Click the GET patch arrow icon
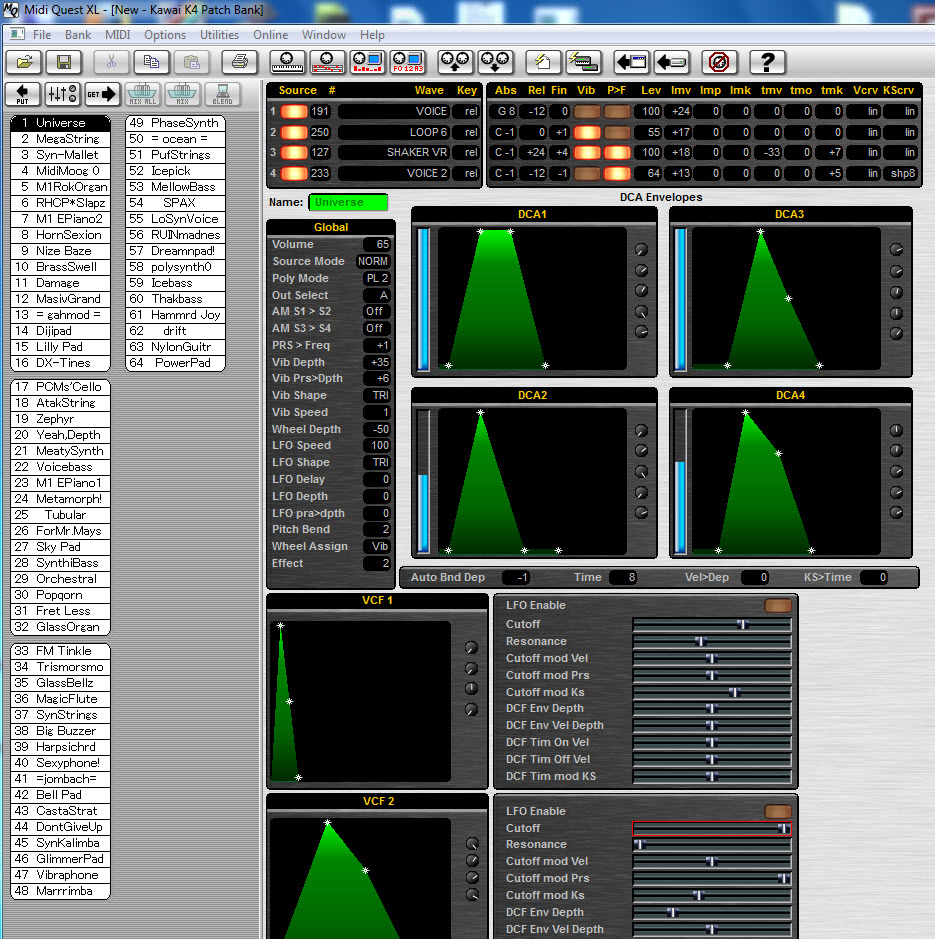The height and width of the screenshot is (939, 935). [101, 95]
